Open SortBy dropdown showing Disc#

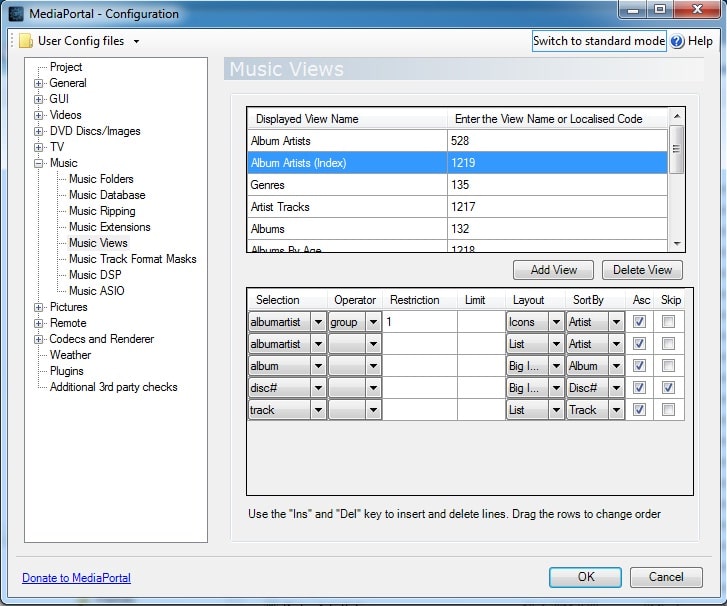(616, 388)
